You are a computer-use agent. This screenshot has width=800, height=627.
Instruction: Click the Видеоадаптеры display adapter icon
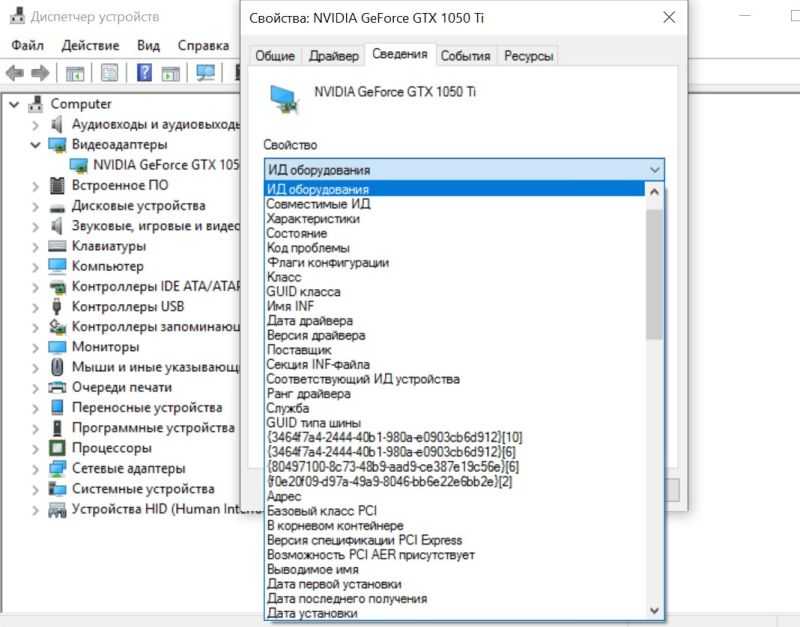[x=57, y=145]
